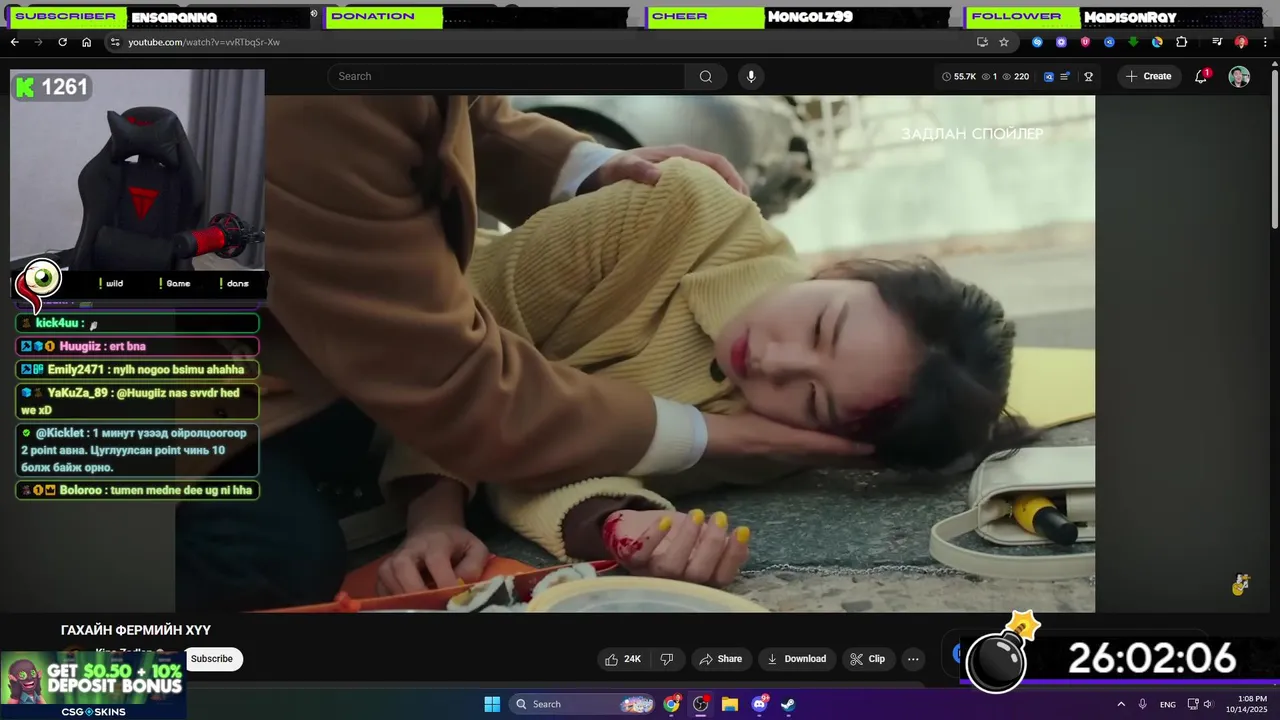This screenshot has height=720, width=1280.
Task: Open the YouTube account avatar menu
Action: pos(1239,77)
